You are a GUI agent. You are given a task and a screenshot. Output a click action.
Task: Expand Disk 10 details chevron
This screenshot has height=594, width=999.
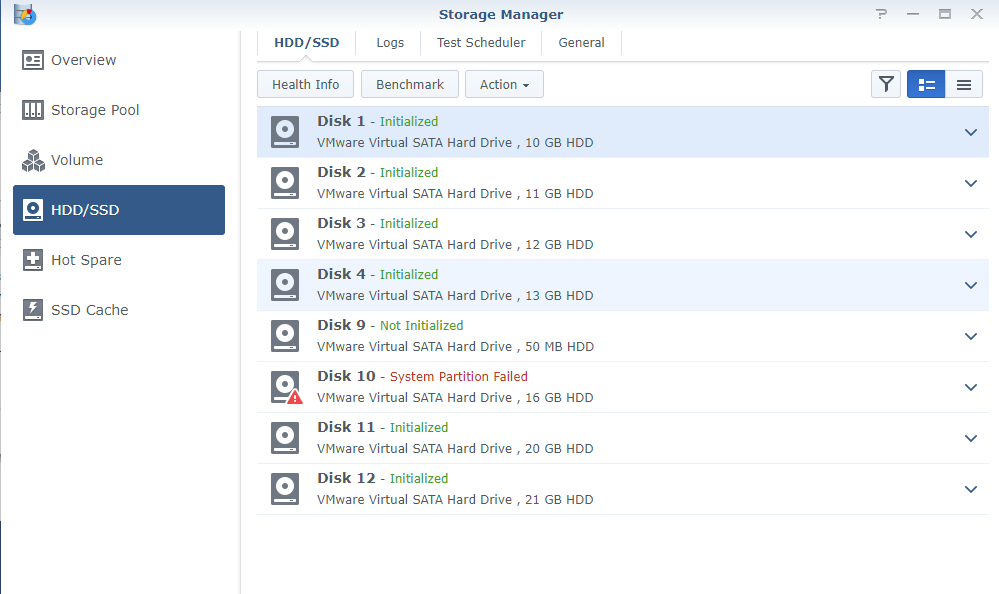coord(970,387)
